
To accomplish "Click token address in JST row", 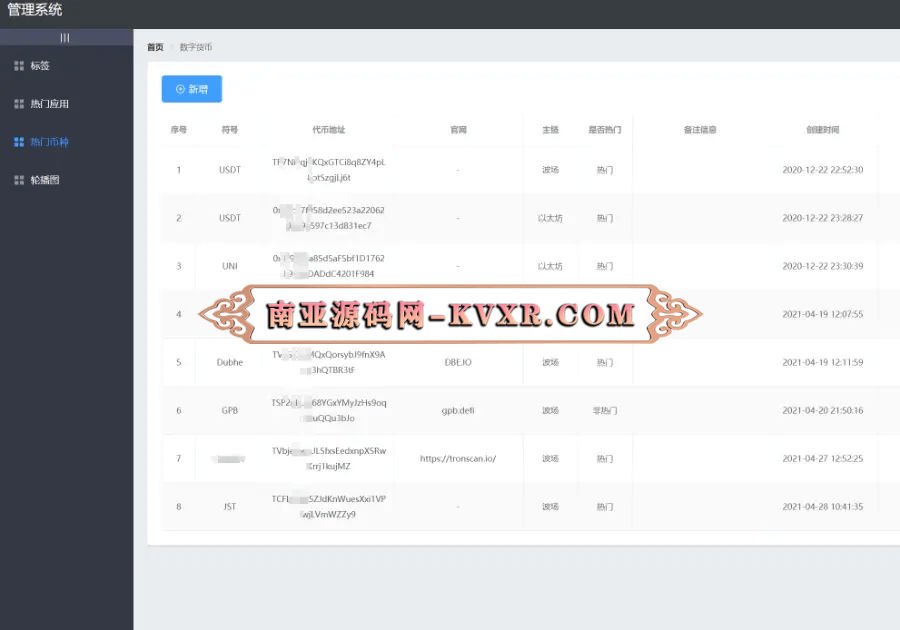I will 328,507.
